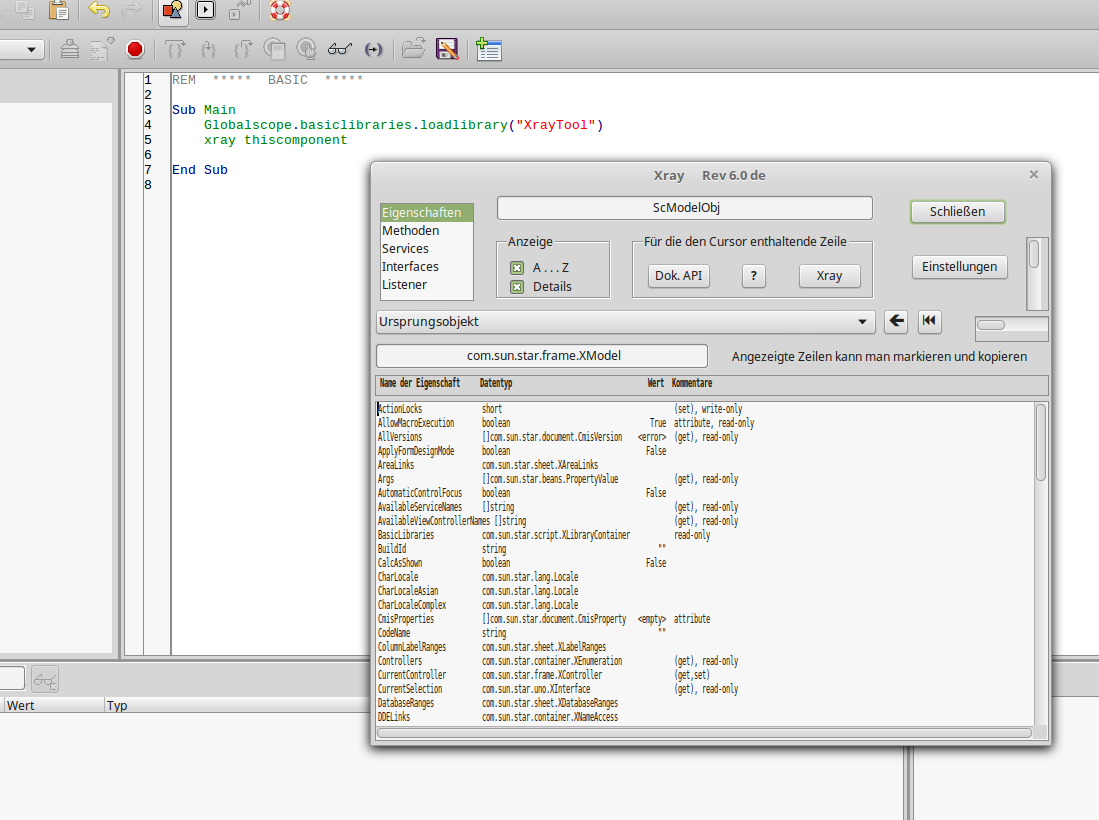Click the Wert column header
The image size is (1099, 820).
(53, 706)
